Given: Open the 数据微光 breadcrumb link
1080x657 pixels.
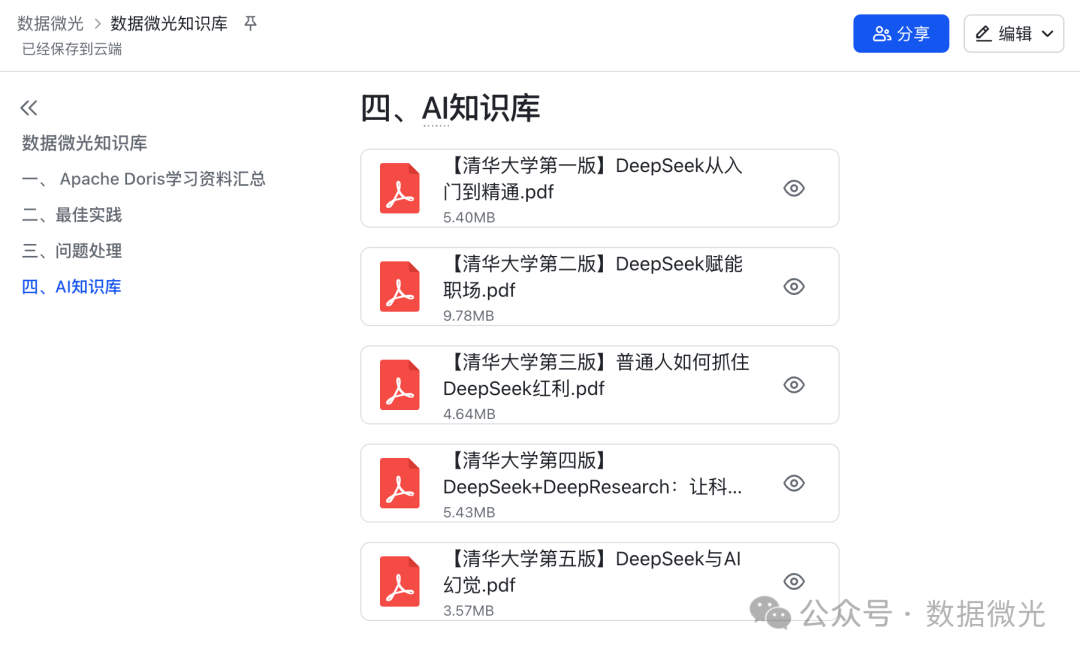Looking at the screenshot, I should (x=50, y=23).
